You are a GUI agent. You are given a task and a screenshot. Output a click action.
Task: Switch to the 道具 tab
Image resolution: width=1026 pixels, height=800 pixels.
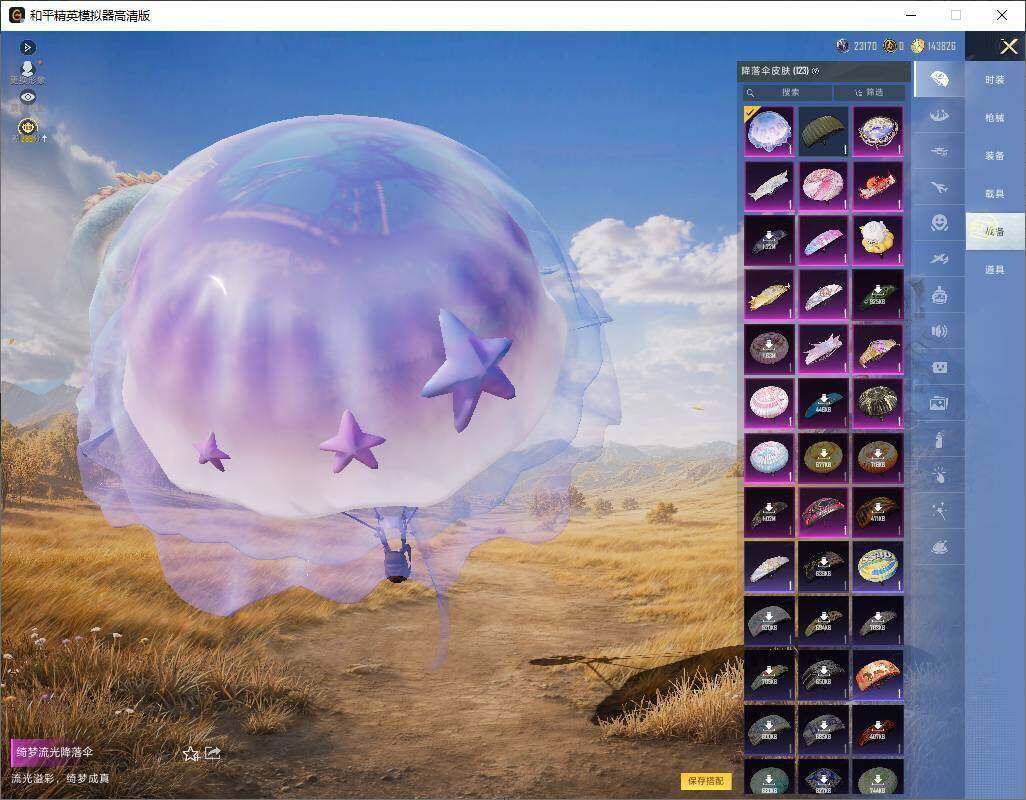pos(995,270)
